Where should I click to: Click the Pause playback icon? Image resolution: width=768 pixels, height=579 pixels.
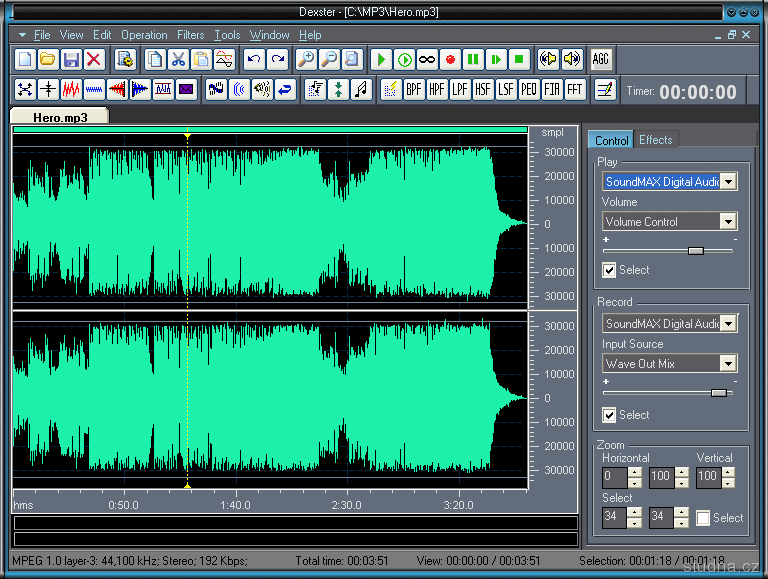pos(473,59)
